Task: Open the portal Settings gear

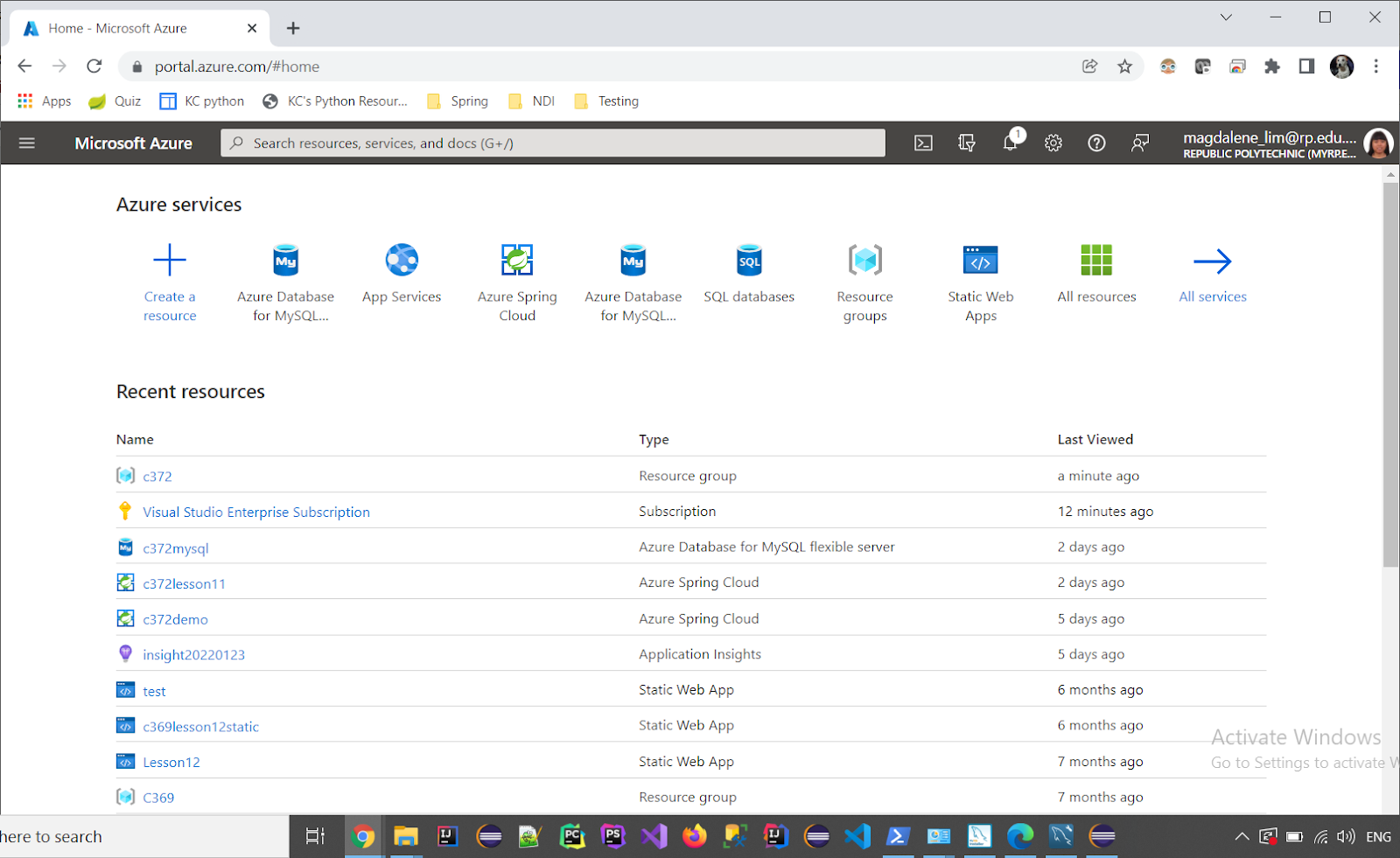Action: (1053, 143)
